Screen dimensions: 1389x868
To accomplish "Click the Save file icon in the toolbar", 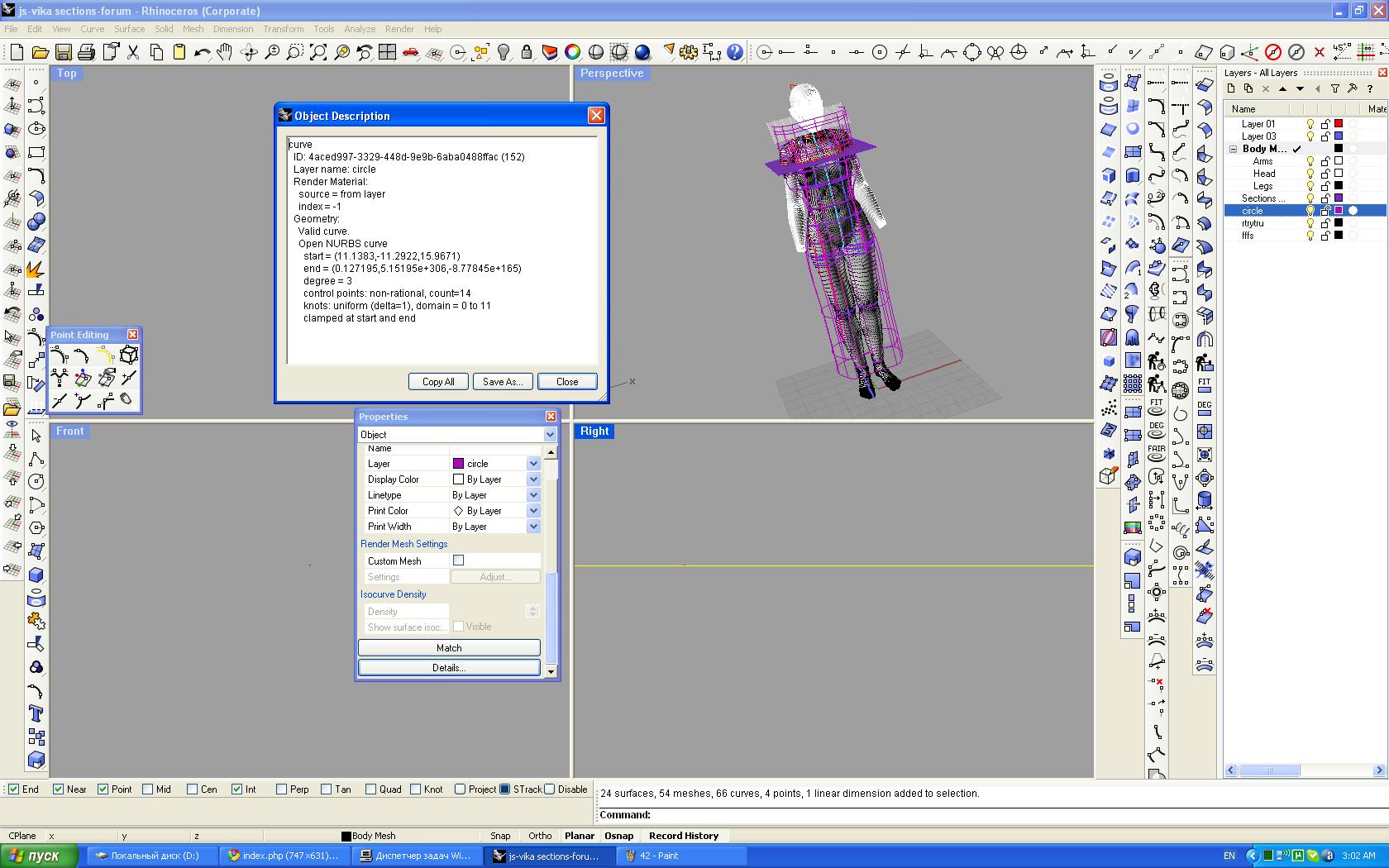I will [63, 53].
